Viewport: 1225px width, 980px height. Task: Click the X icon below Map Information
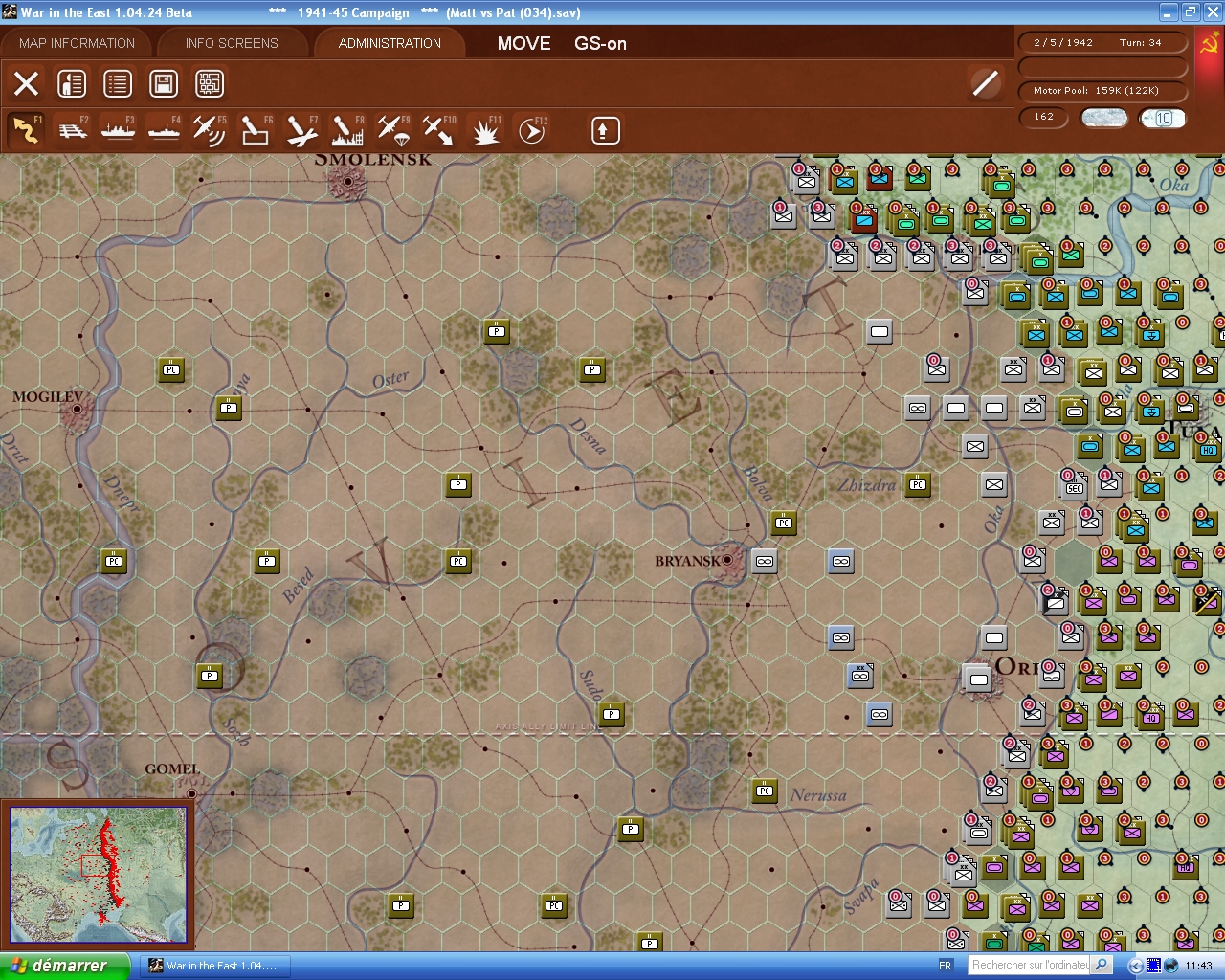click(x=27, y=83)
